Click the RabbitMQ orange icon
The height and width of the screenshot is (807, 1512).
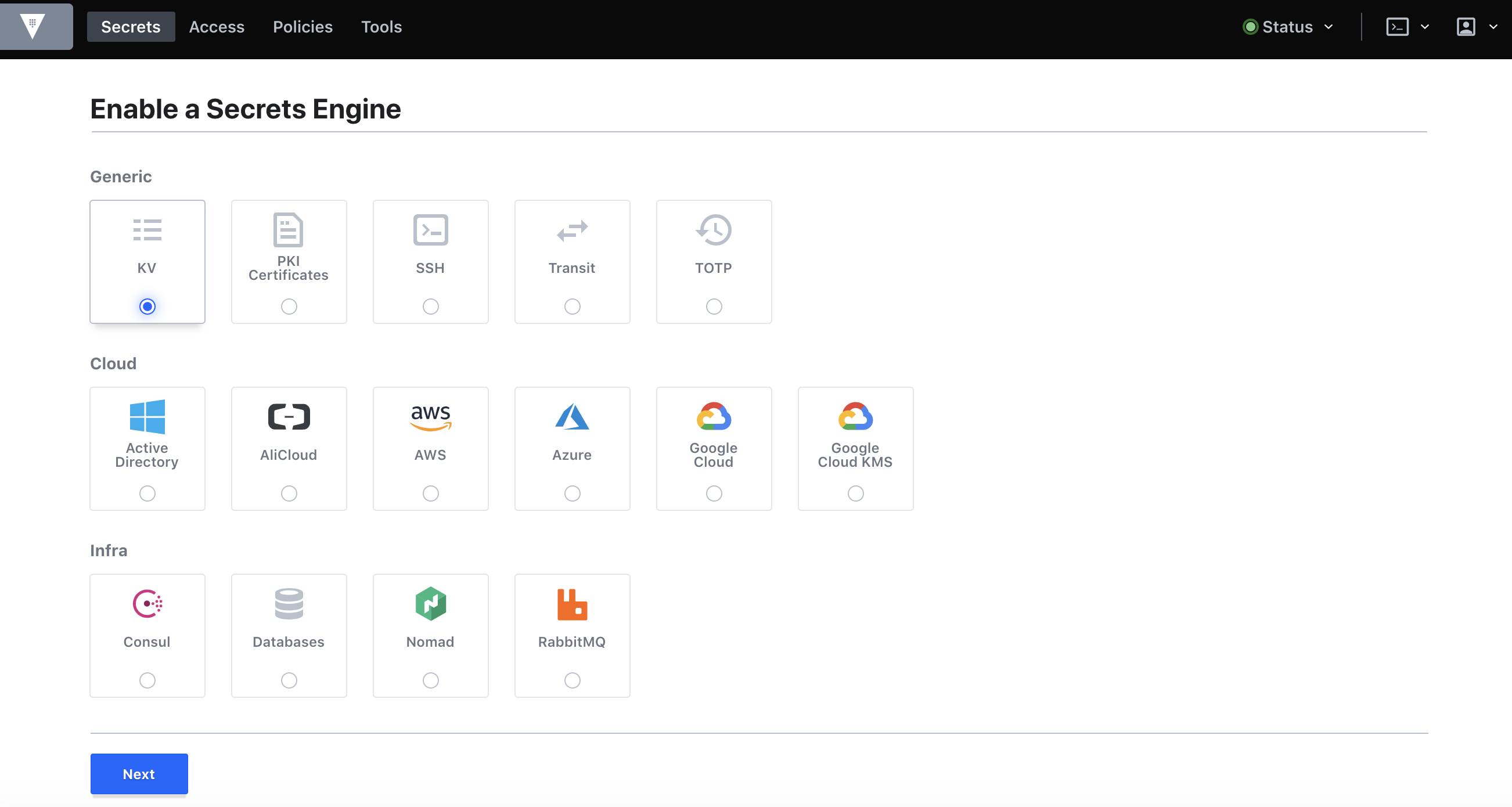(572, 604)
